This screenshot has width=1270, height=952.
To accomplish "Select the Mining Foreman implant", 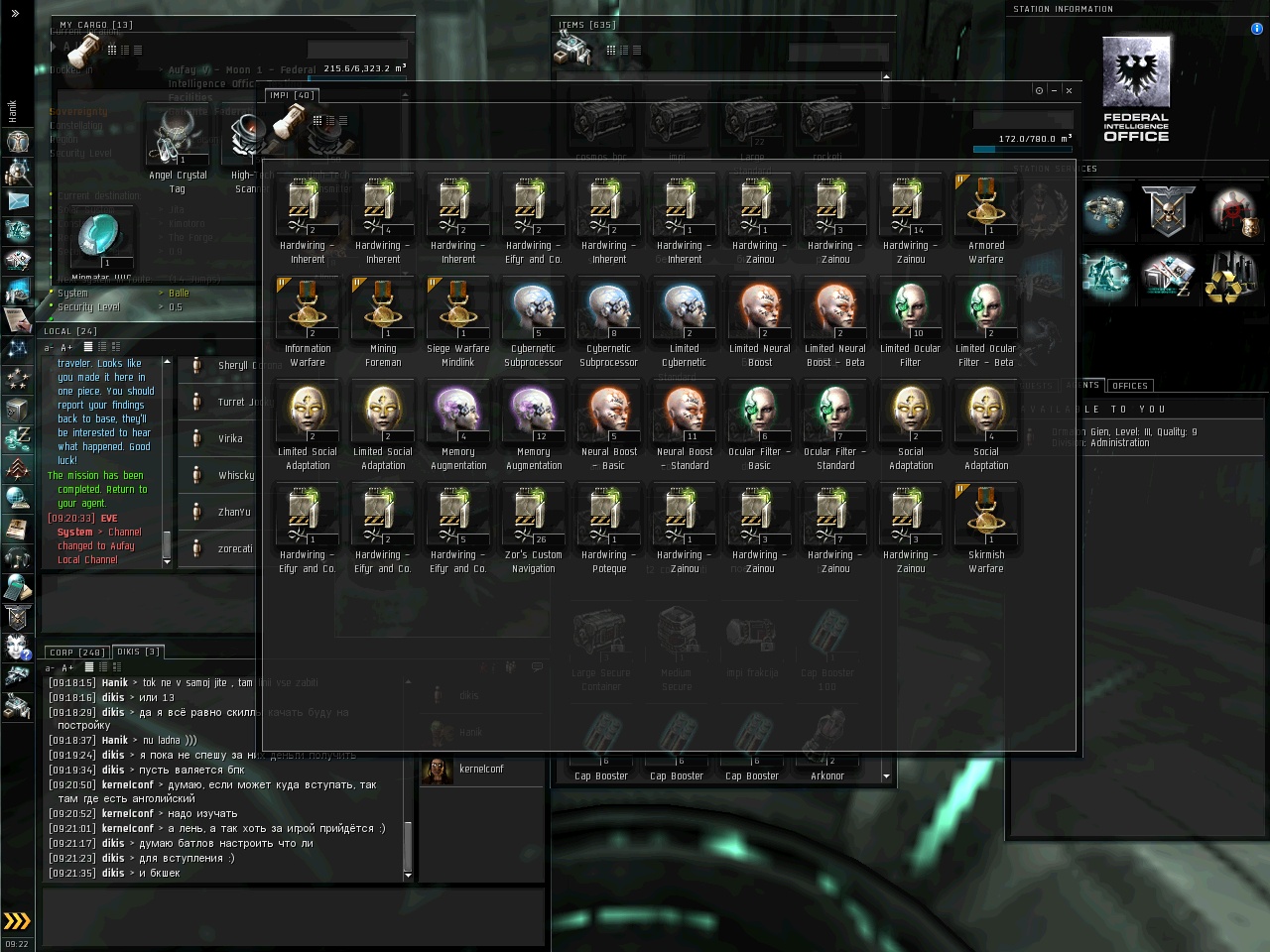I will [383, 324].
